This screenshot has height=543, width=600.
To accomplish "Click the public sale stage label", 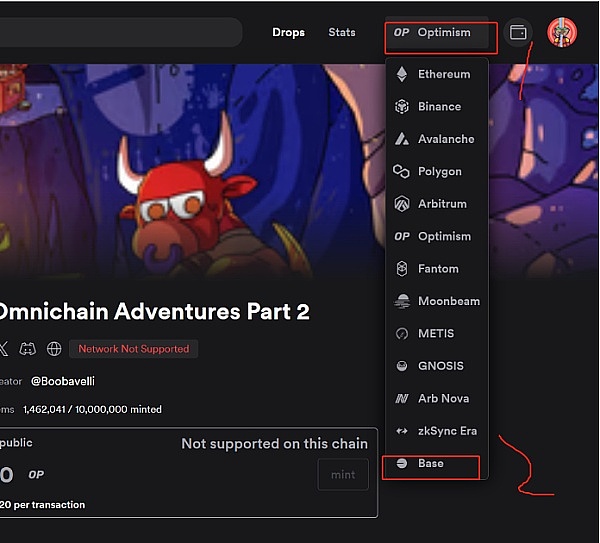I will [16, 443].
